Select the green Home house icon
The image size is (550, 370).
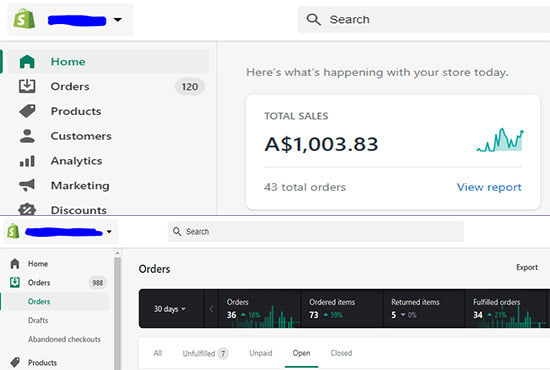click(27, 62)
